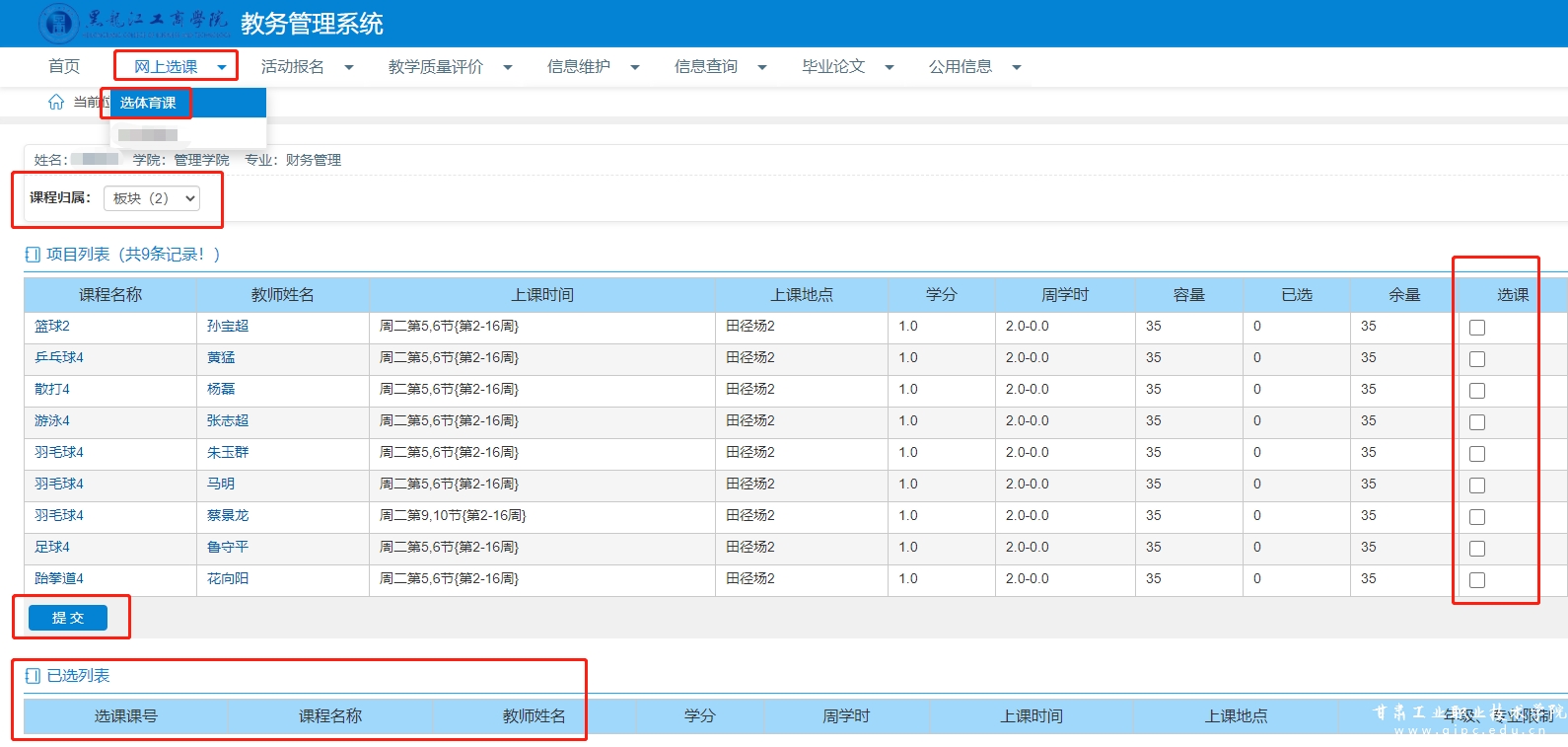1568x747 pixels.
Task: Click the 提交 button
Action: click(x=68, y=618)
